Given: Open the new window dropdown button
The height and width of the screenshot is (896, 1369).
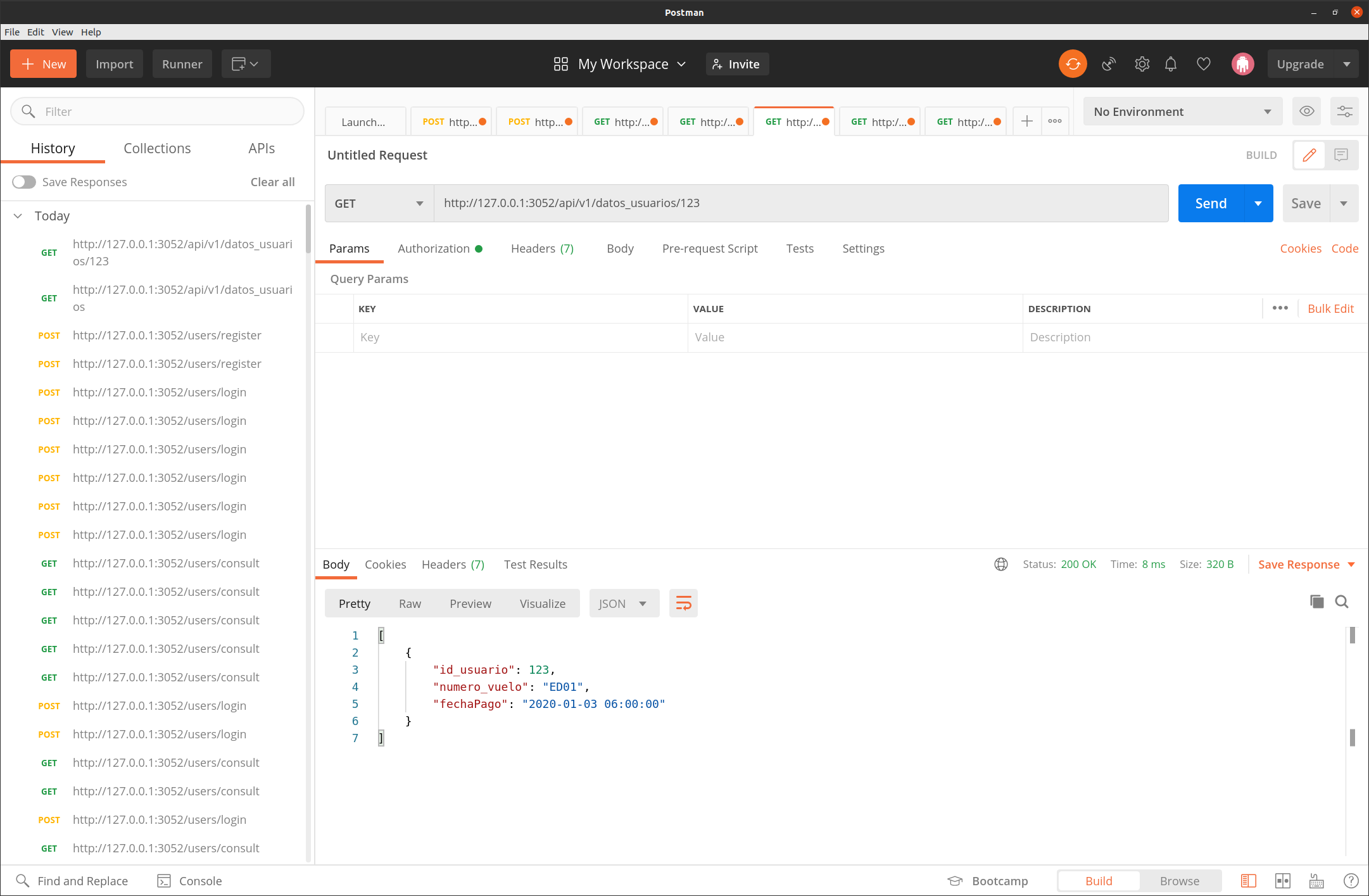Looking at the screenshot, I should (x=246, y=64).
